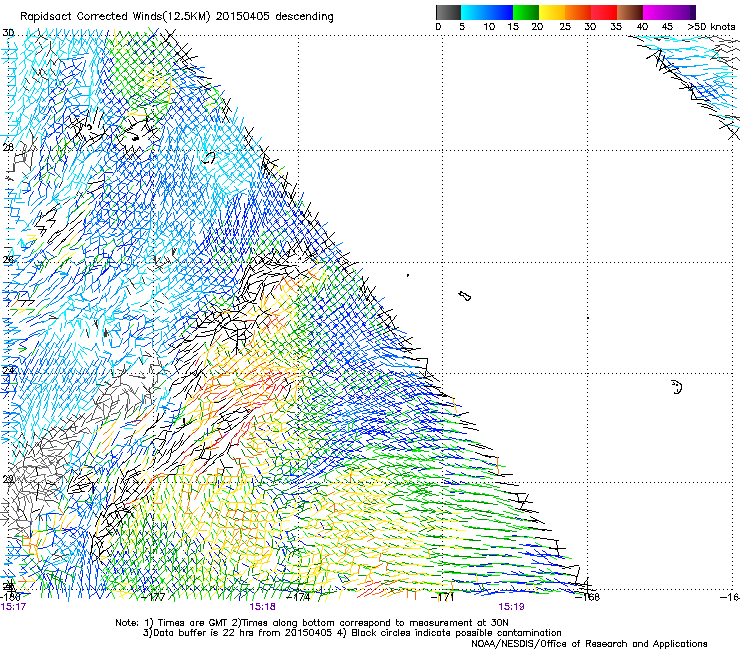Click the purple time label '15:17'
Screen dimensions: 740x650
pos(13,607)
